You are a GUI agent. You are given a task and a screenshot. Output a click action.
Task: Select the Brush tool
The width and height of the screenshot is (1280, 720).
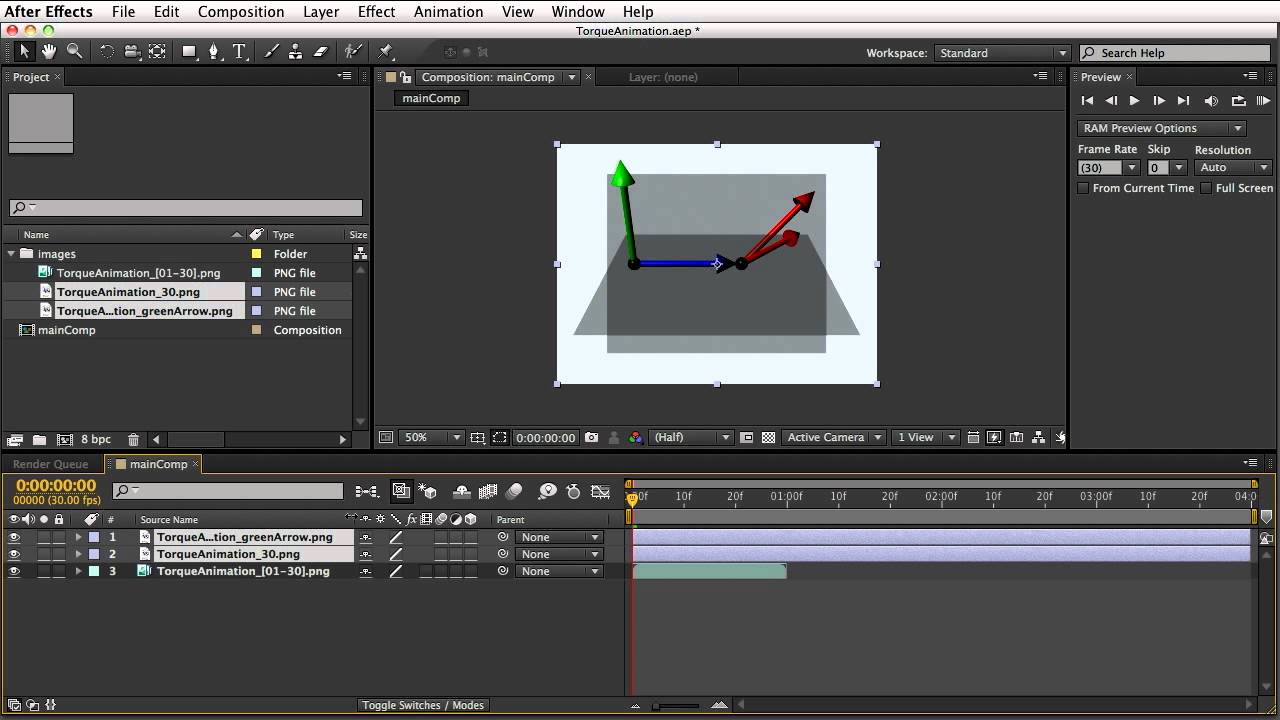(271, 52)
